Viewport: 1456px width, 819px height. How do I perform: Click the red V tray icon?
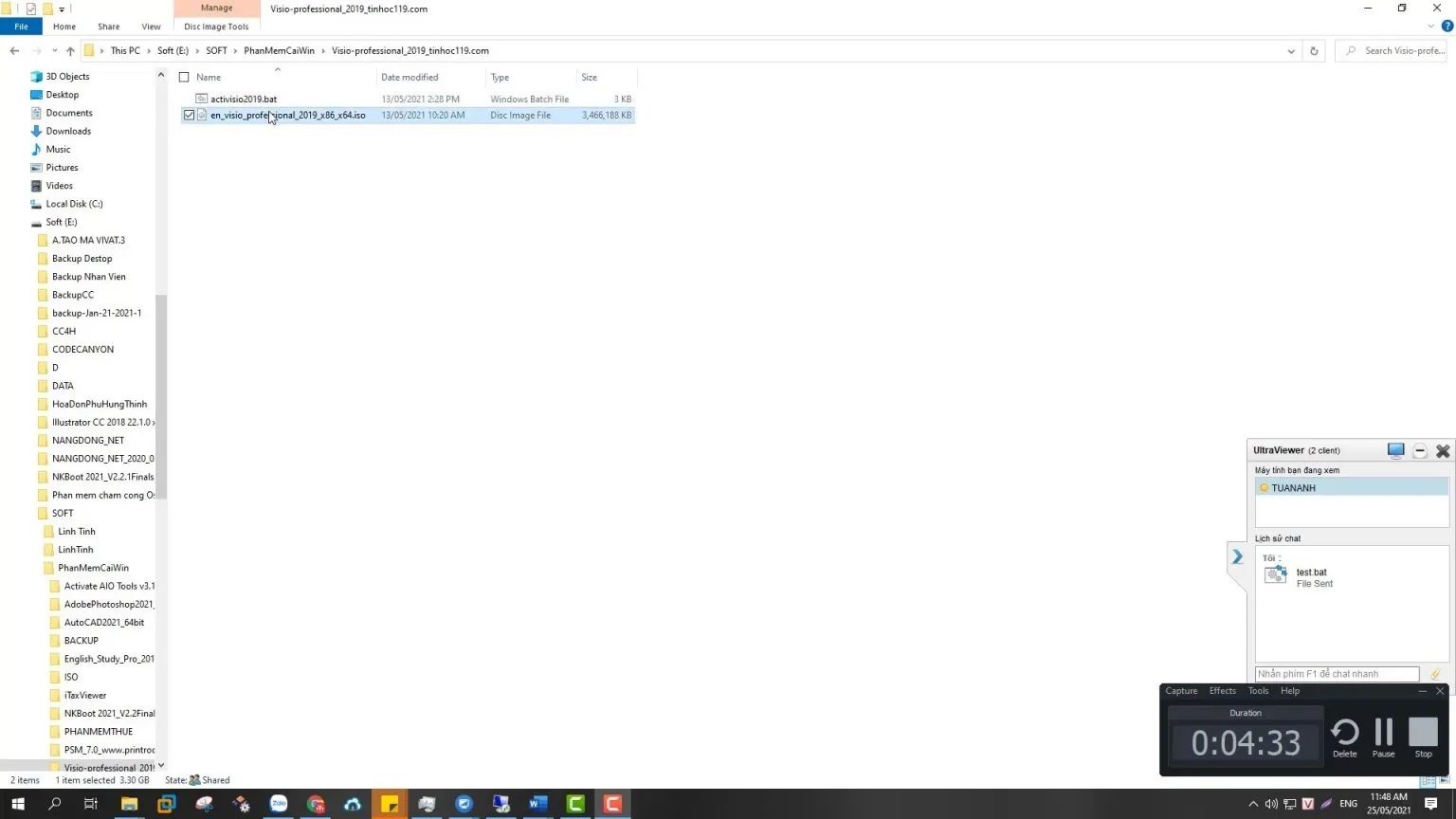[1308, 804]
